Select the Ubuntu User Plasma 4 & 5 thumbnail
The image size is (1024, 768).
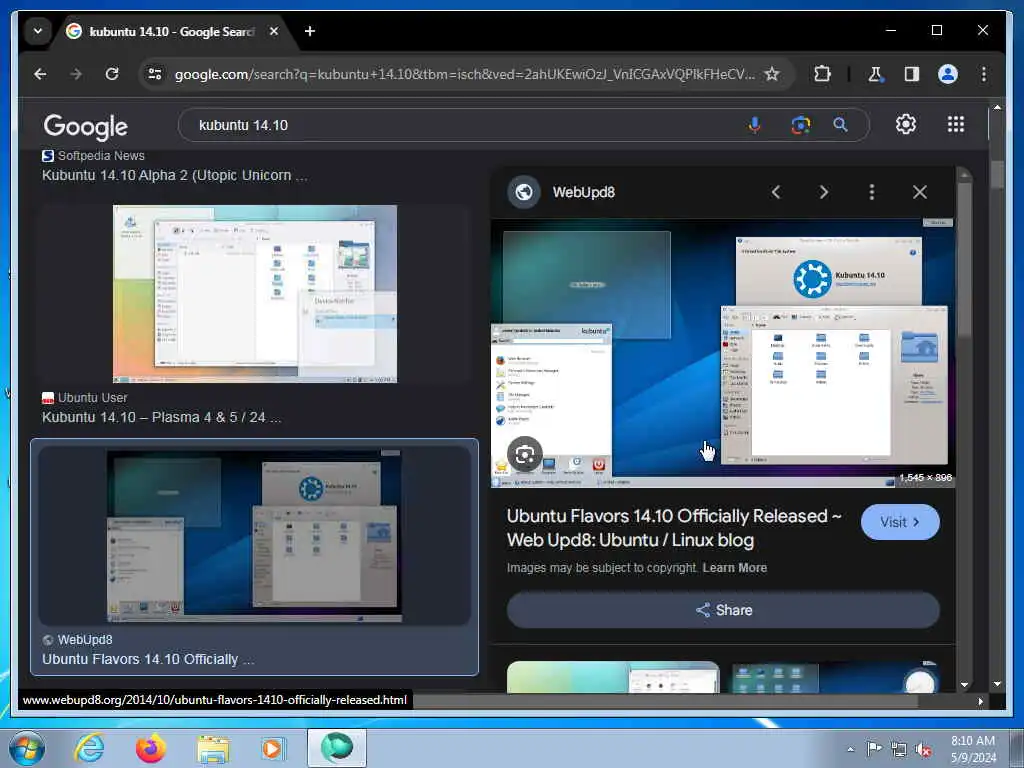tap(255, 294)
